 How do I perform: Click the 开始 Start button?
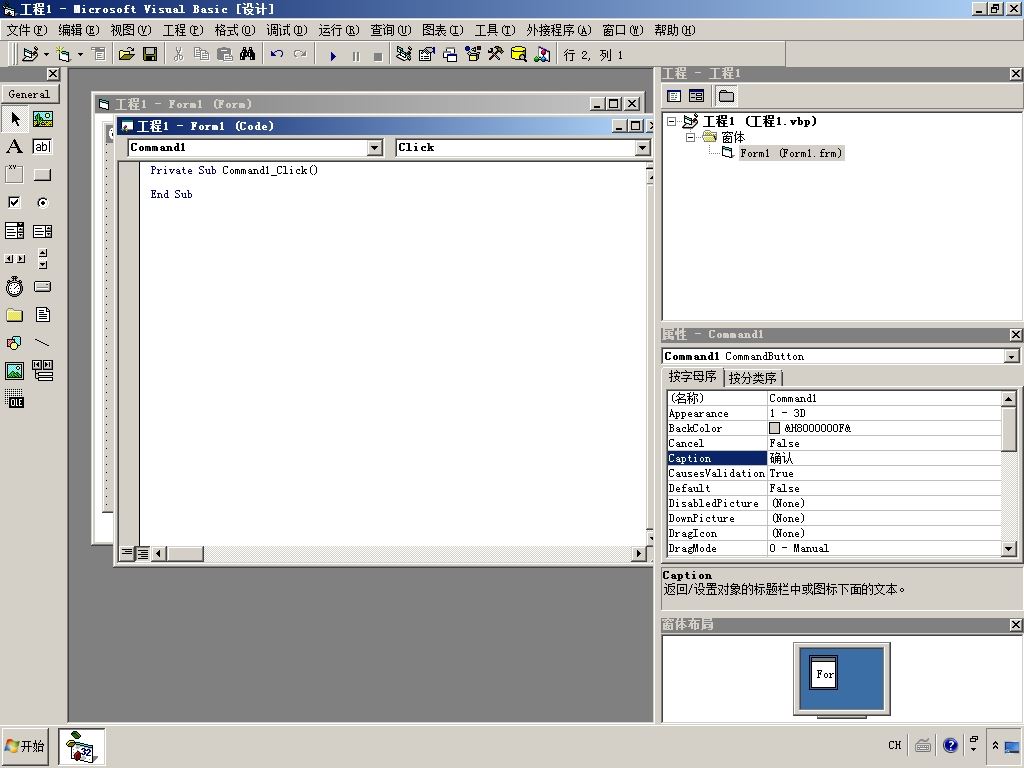24,746
